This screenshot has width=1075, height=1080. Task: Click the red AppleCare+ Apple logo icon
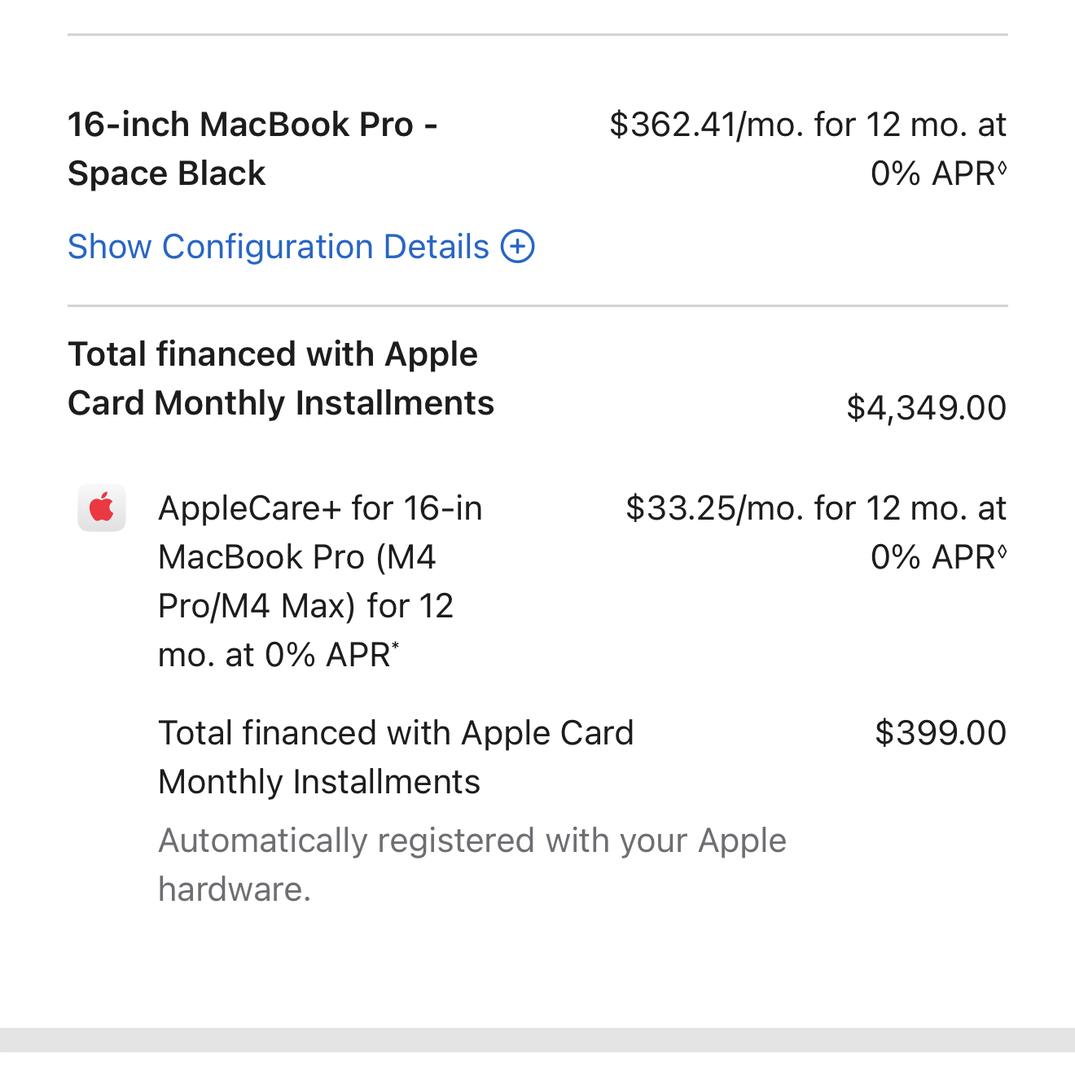102,509
